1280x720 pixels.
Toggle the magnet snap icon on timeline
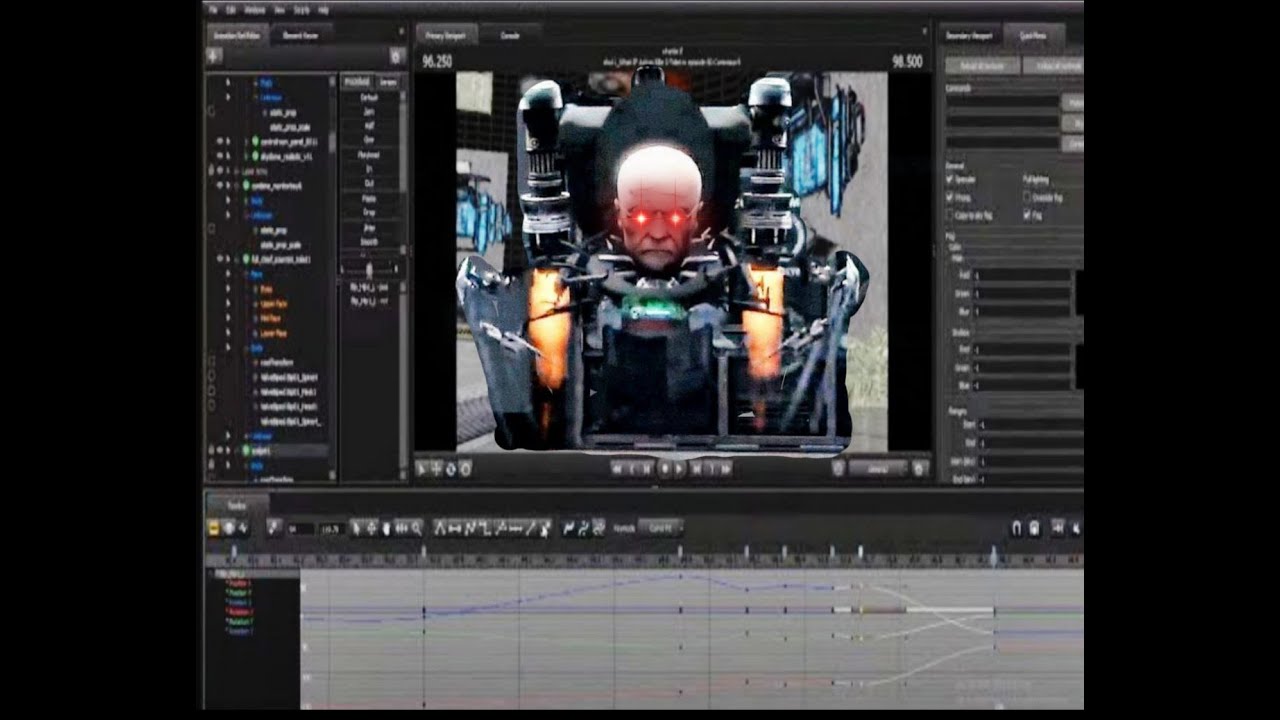click(x=1016, y=528)
